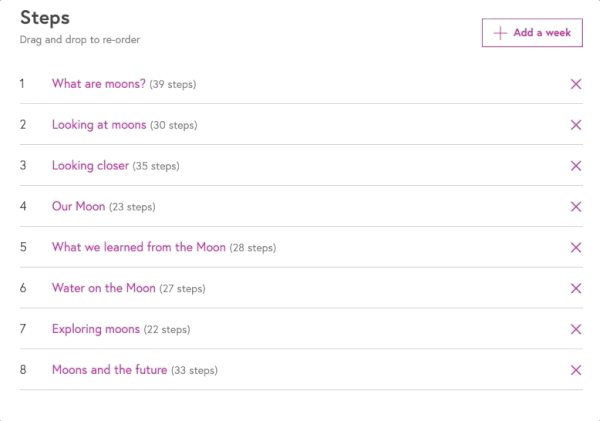
Task: Remove the "Looking closer" week
Action: click(x=576, y=166)
